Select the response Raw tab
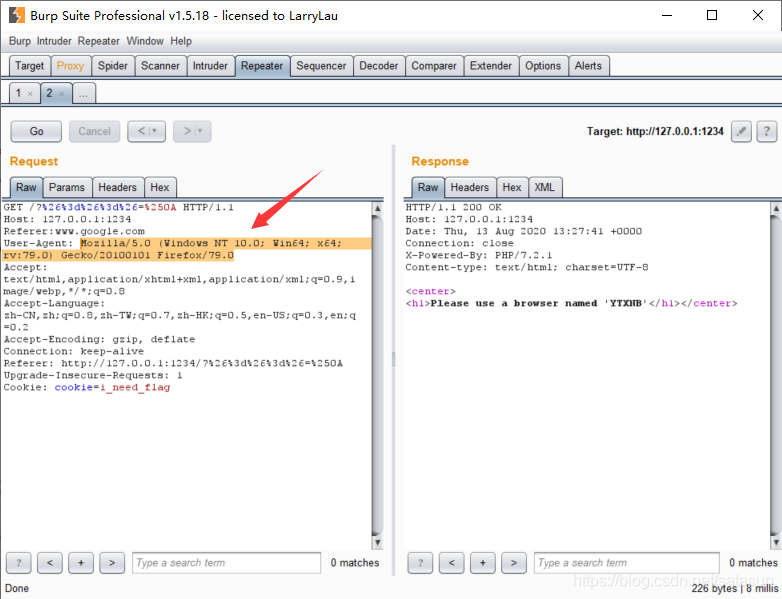 pyautogui.click(x=428, y=188)
